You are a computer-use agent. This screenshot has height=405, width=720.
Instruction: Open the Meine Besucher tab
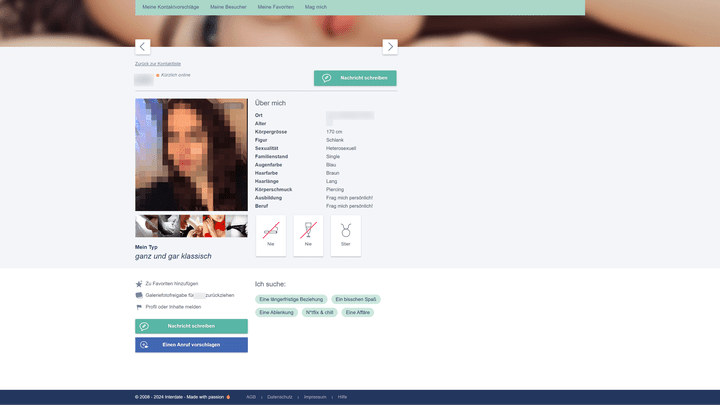(x=228, y=7)
